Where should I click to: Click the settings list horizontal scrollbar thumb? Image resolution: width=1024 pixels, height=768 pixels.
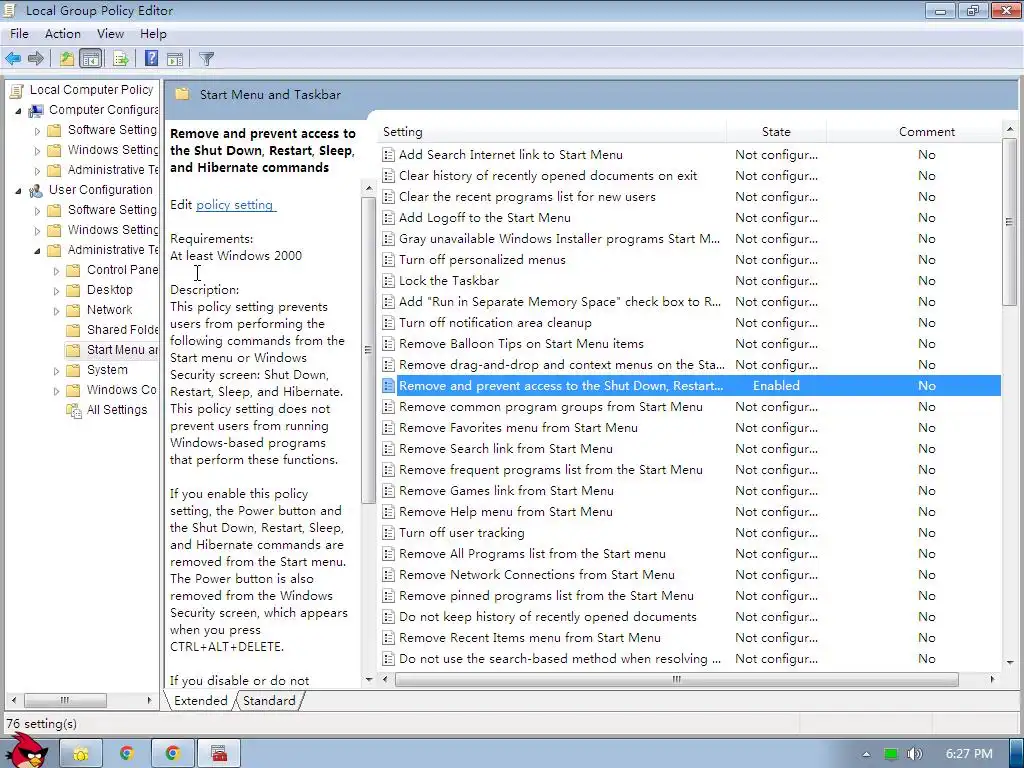pyautogui.click(x=677, y=680)
